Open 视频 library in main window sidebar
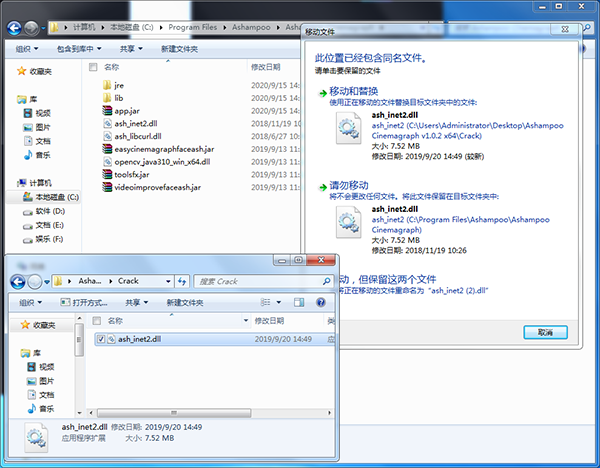 [38, 113]
